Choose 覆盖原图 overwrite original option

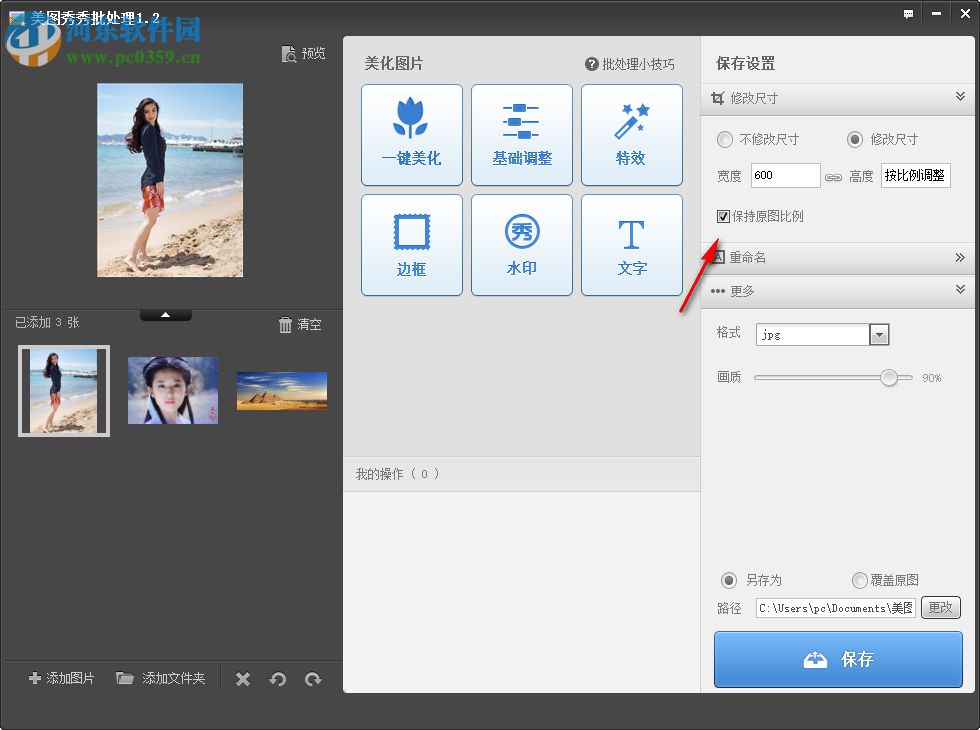859,580
